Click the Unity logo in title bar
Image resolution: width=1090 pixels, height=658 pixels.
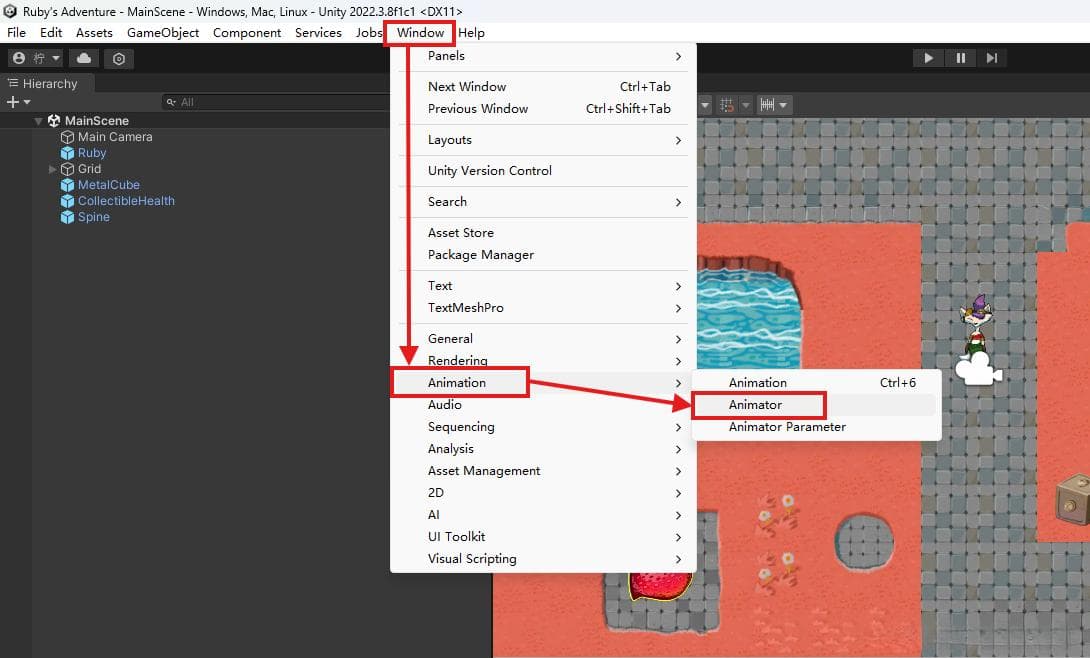(10, 11)
